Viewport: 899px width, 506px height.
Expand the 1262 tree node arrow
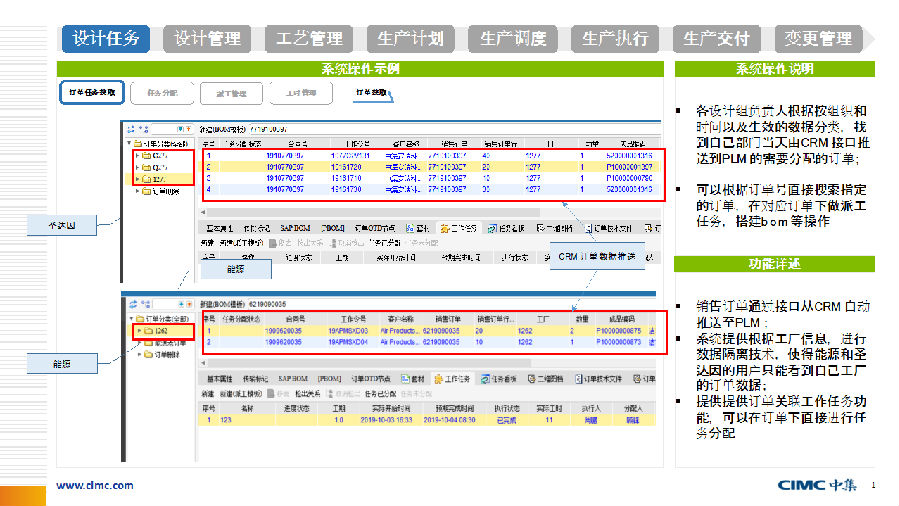[x=137, y=330]
